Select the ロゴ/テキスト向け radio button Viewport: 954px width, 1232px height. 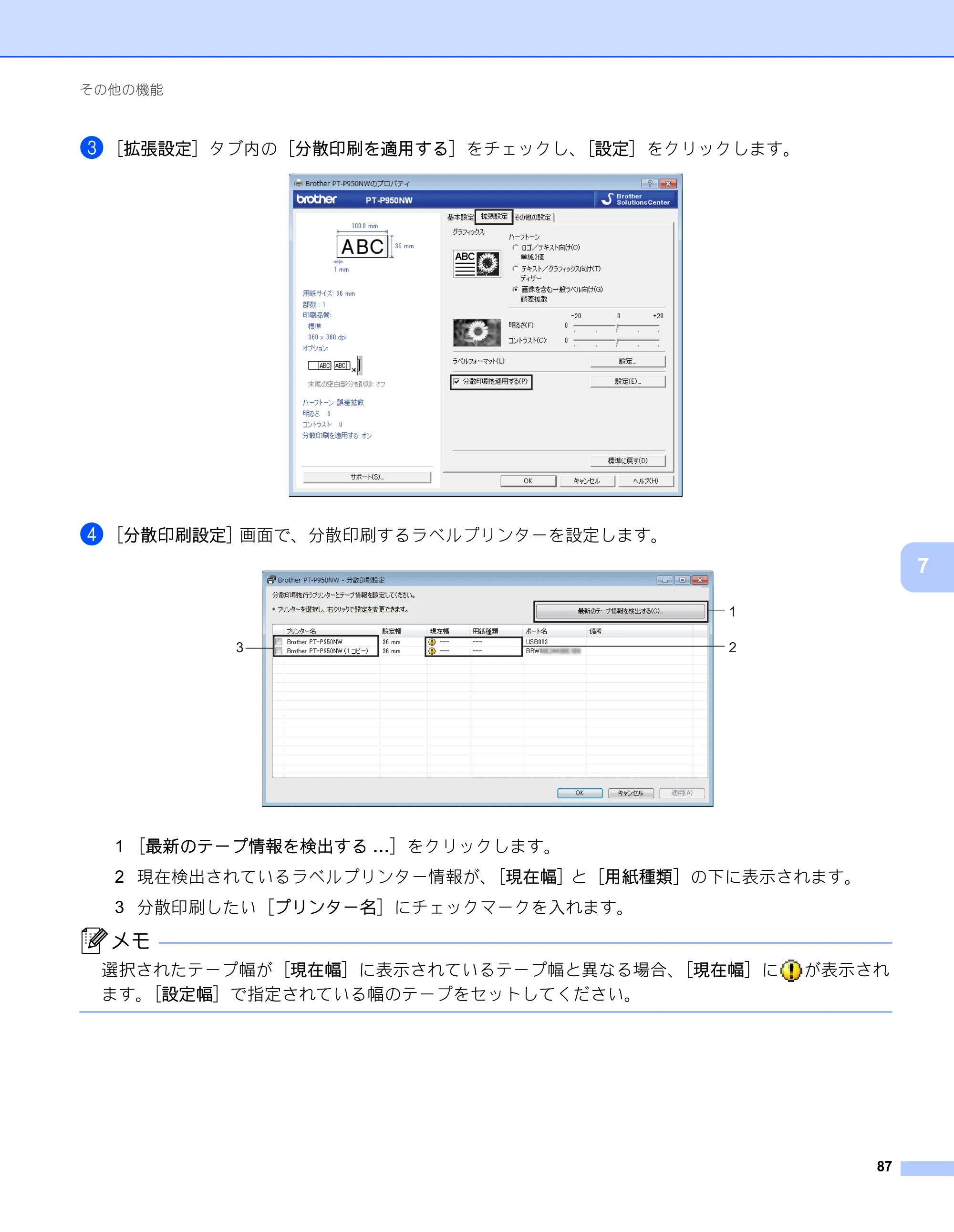click(515, 247)
